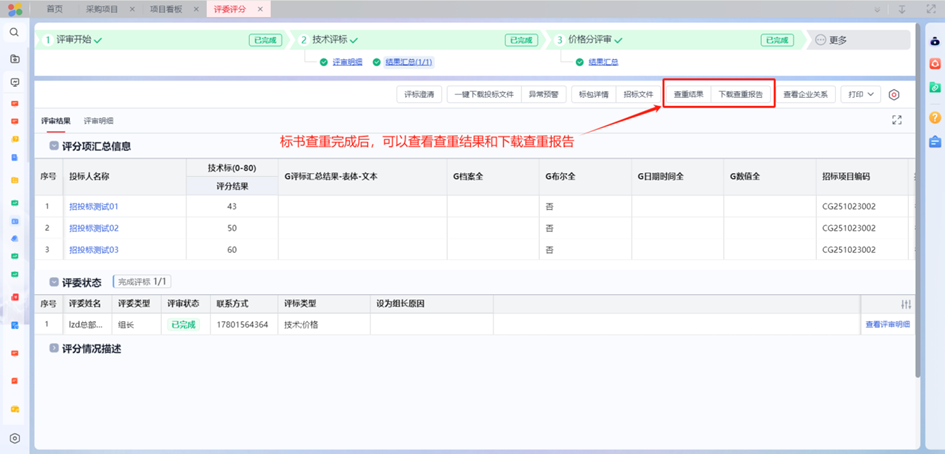Switch to the 首页 tab

coord(54,10)
